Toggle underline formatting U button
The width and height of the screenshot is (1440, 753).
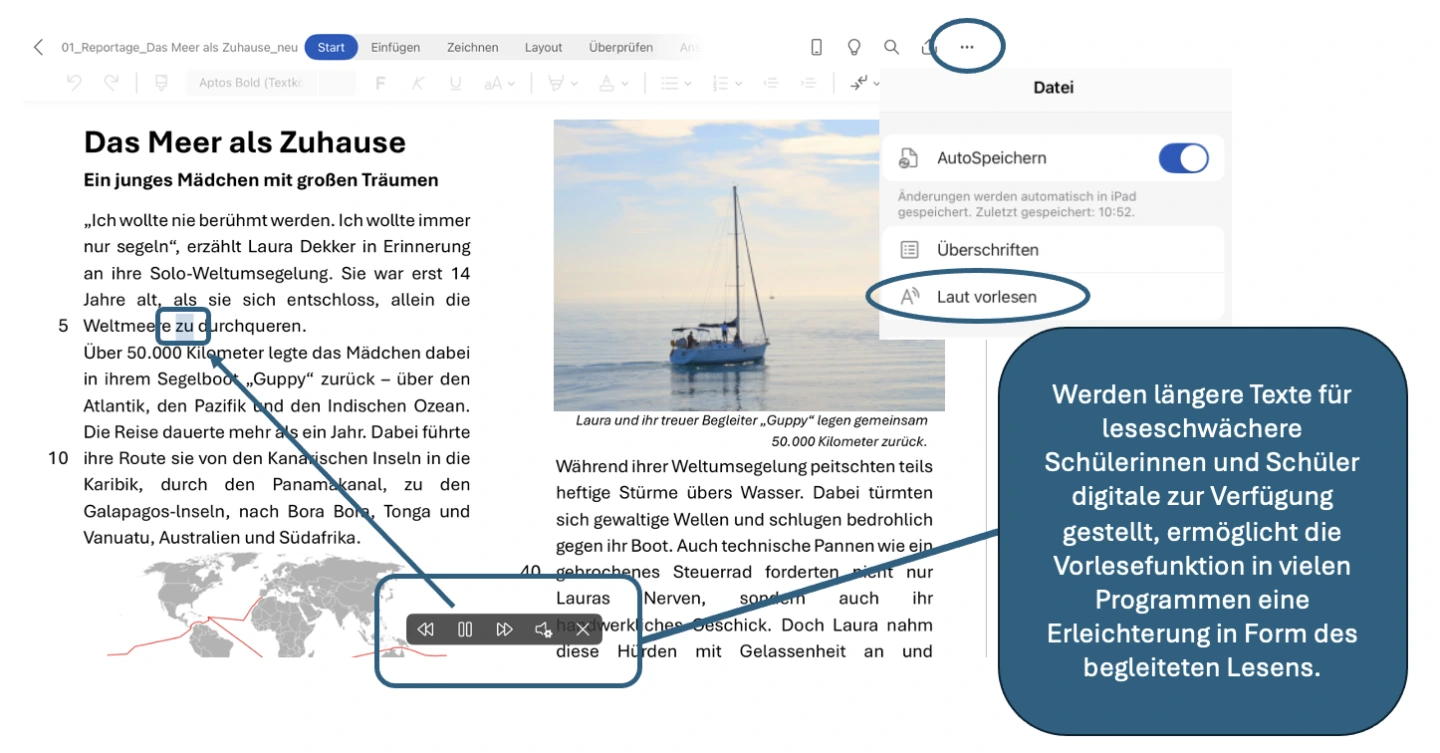(x=455, y=83)
